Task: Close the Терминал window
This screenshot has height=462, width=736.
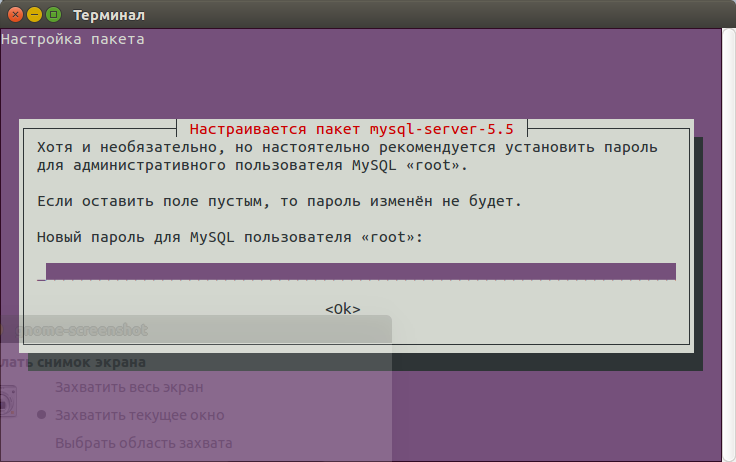Action: tap(15, 15)
